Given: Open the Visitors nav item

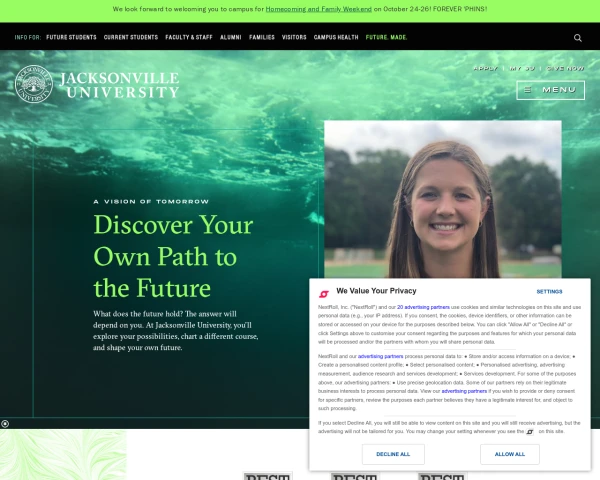Looking at the screenshot, I should (294, 37).
